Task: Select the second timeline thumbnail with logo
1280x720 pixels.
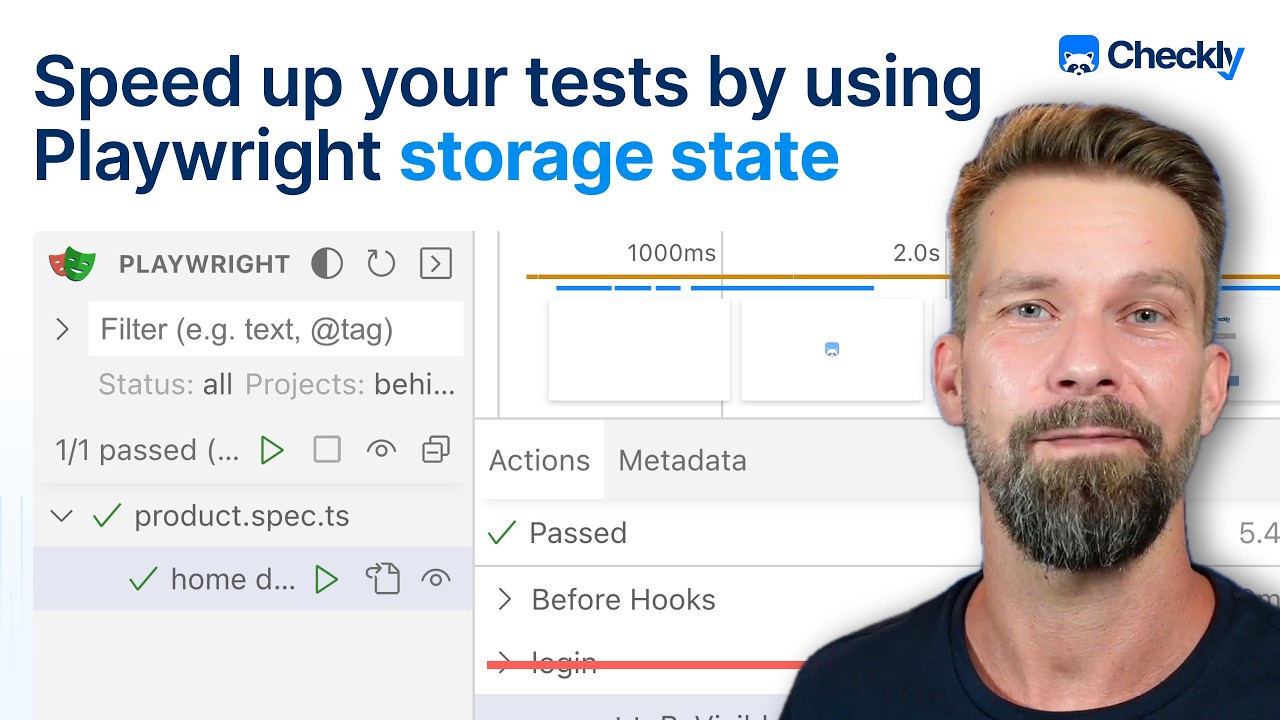Action: (832, 350)
